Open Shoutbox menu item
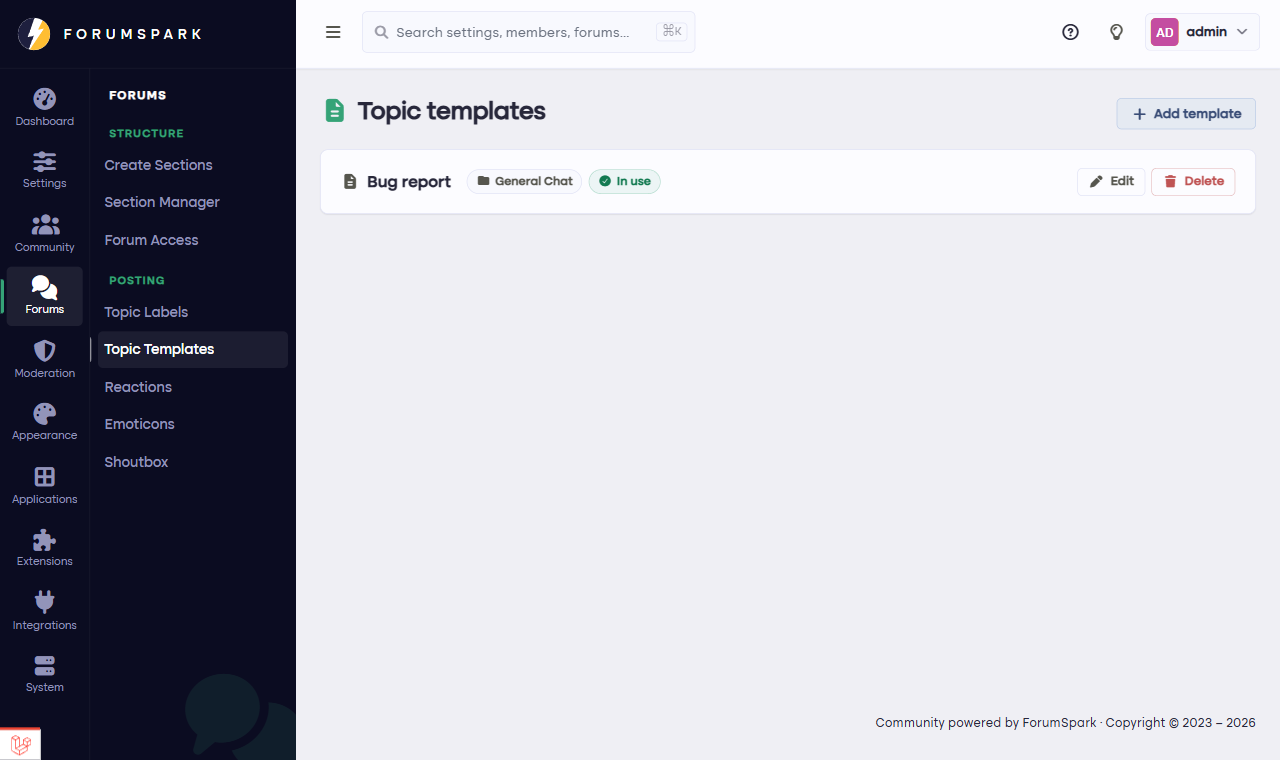This screenshot has width=1280, height=760. click(136, 462)
